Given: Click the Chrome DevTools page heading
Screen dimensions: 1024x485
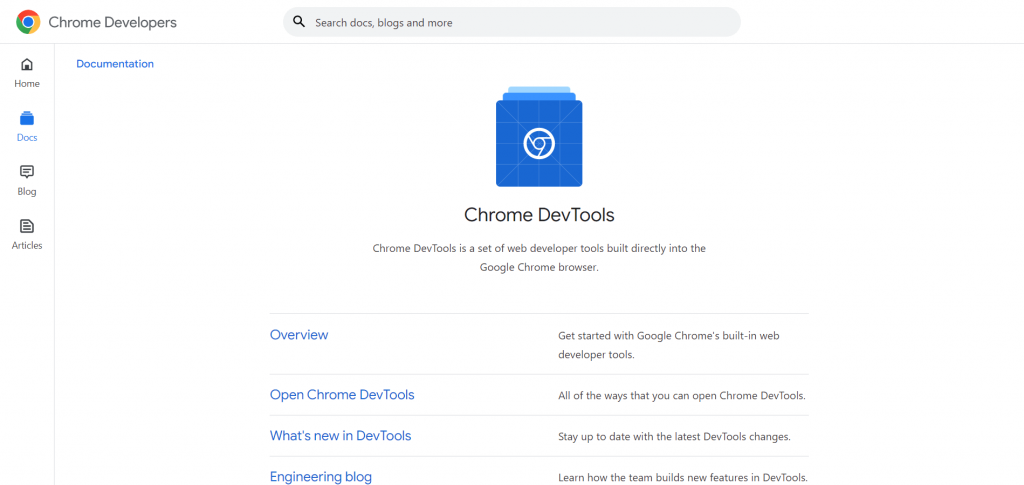Looking at the screenshot, I should [539, 215].
